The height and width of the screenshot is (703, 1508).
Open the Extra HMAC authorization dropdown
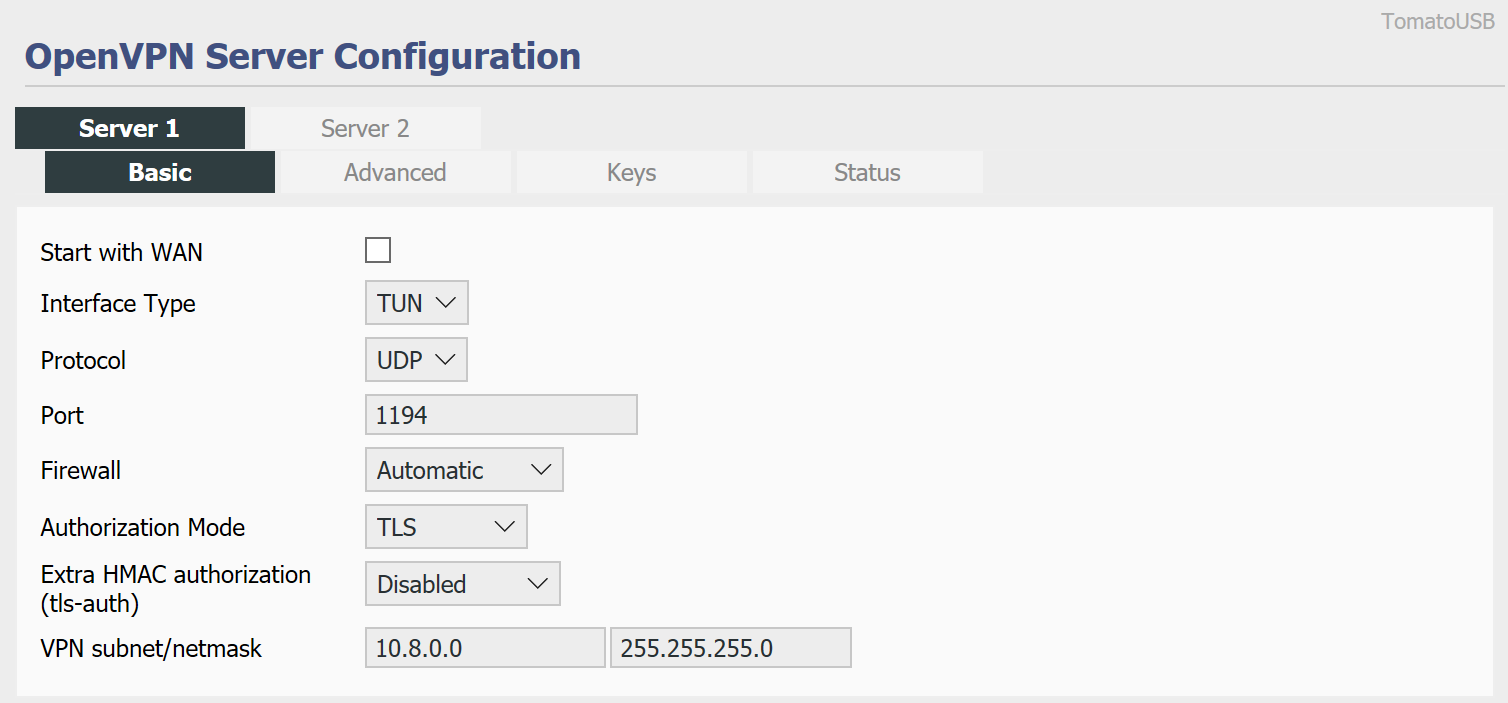click(x=462, y=584)
